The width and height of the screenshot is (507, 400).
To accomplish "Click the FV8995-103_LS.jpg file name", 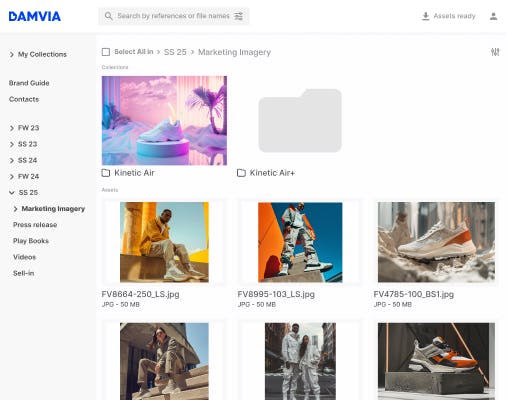I will 276,294.
